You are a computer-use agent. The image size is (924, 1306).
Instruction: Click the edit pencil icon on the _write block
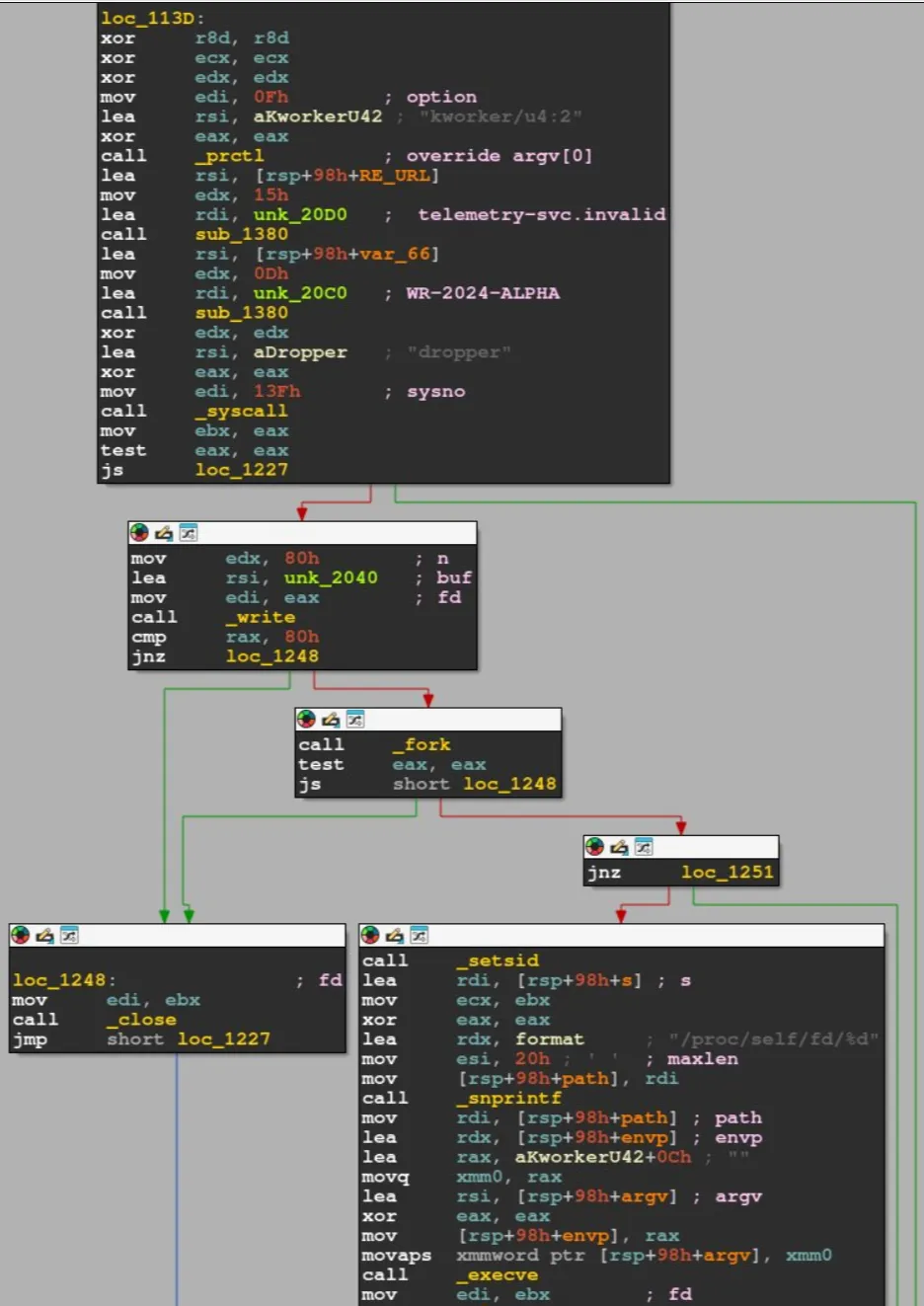[164, 533]
